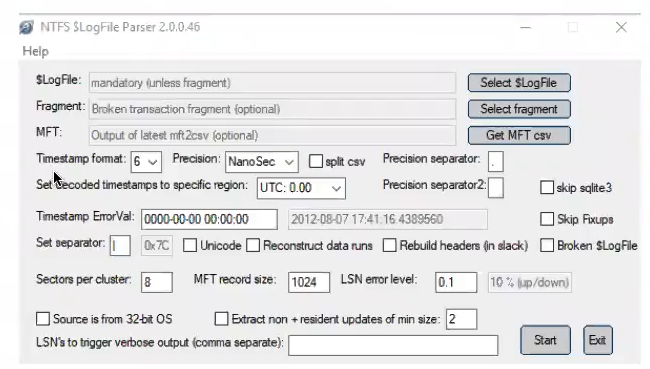This screenshot has height=369, width=650.
Task: Click the LSN error level field
Action: tap(456, 282)
